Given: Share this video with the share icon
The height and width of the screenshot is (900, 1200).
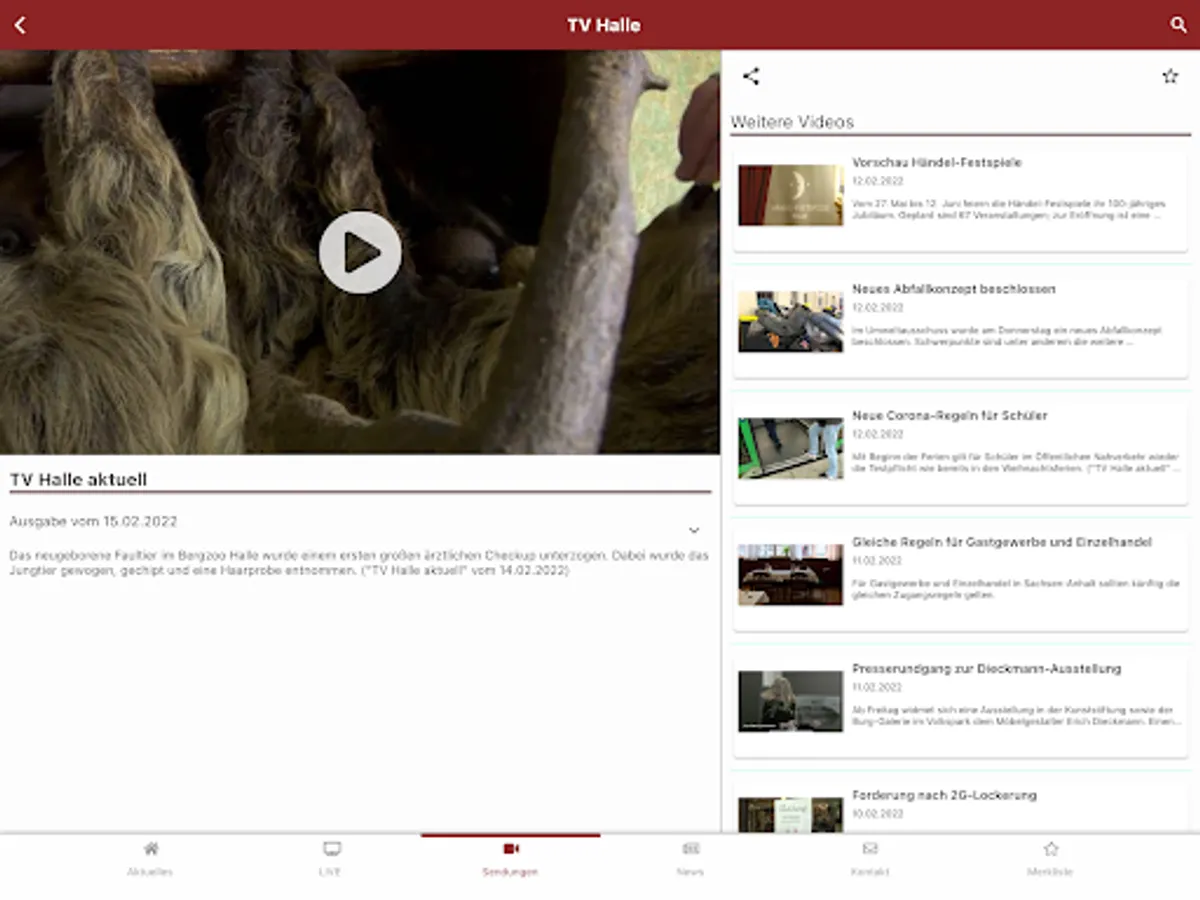Looking at the screenshot, I should point(751,76).
